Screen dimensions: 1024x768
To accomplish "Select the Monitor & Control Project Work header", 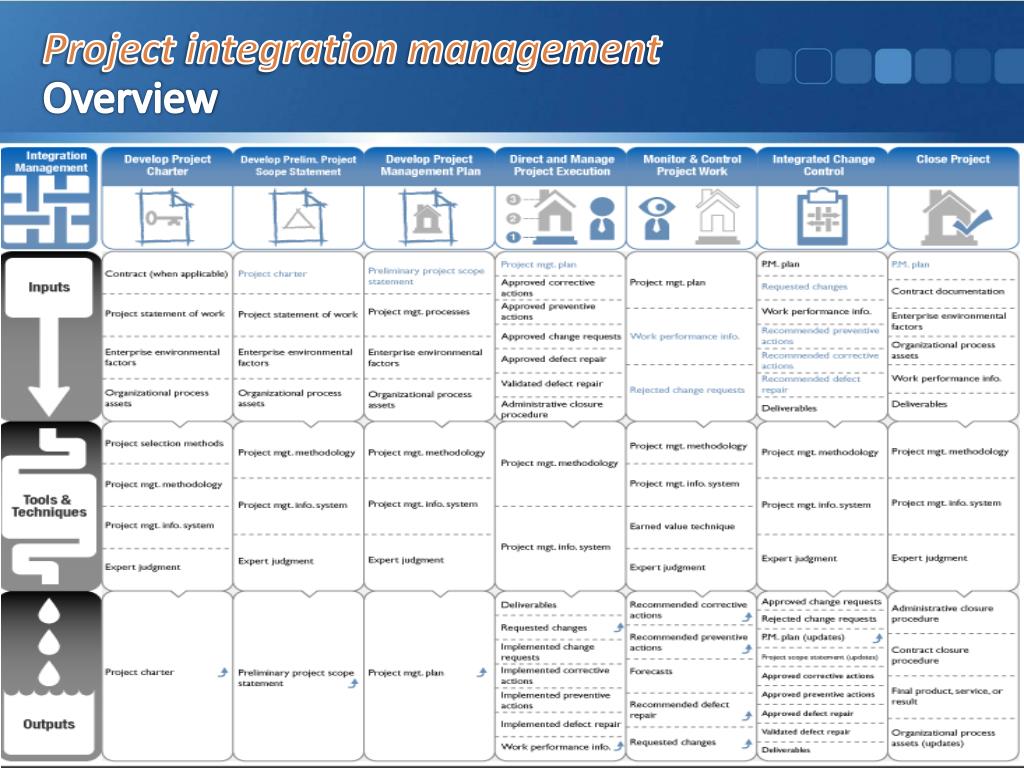I will pyautogui.click(x=692, y=165).
